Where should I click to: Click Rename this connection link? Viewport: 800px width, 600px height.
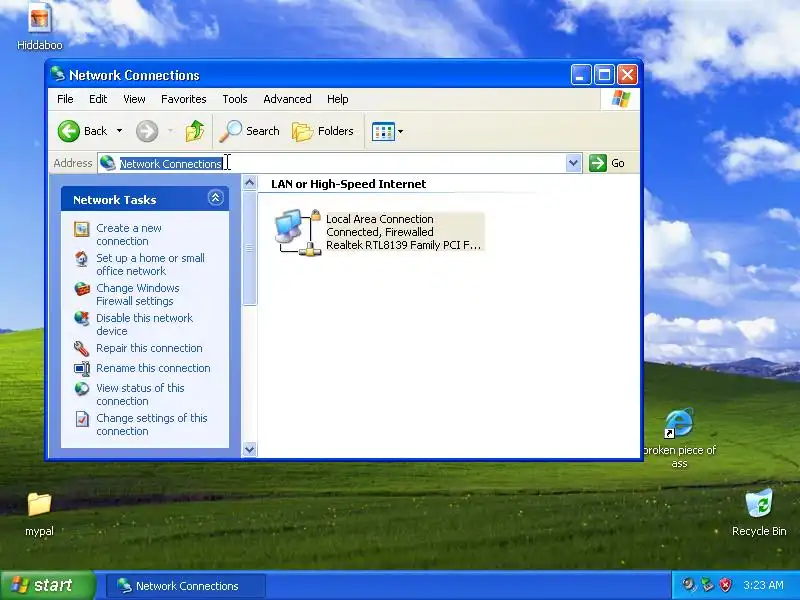pos(153,368)
